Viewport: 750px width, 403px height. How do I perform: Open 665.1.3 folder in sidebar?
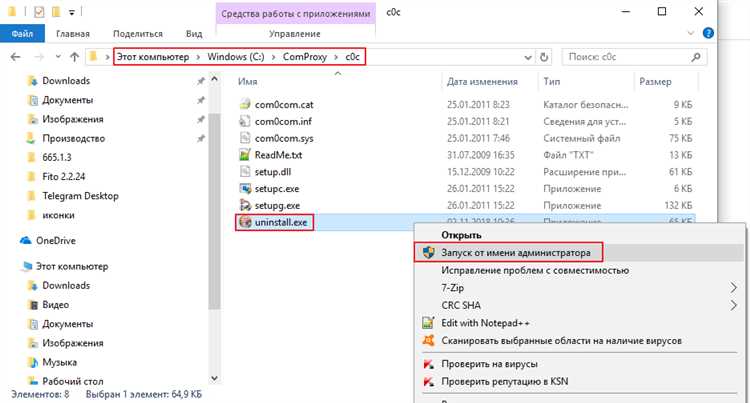pos(56,157)
